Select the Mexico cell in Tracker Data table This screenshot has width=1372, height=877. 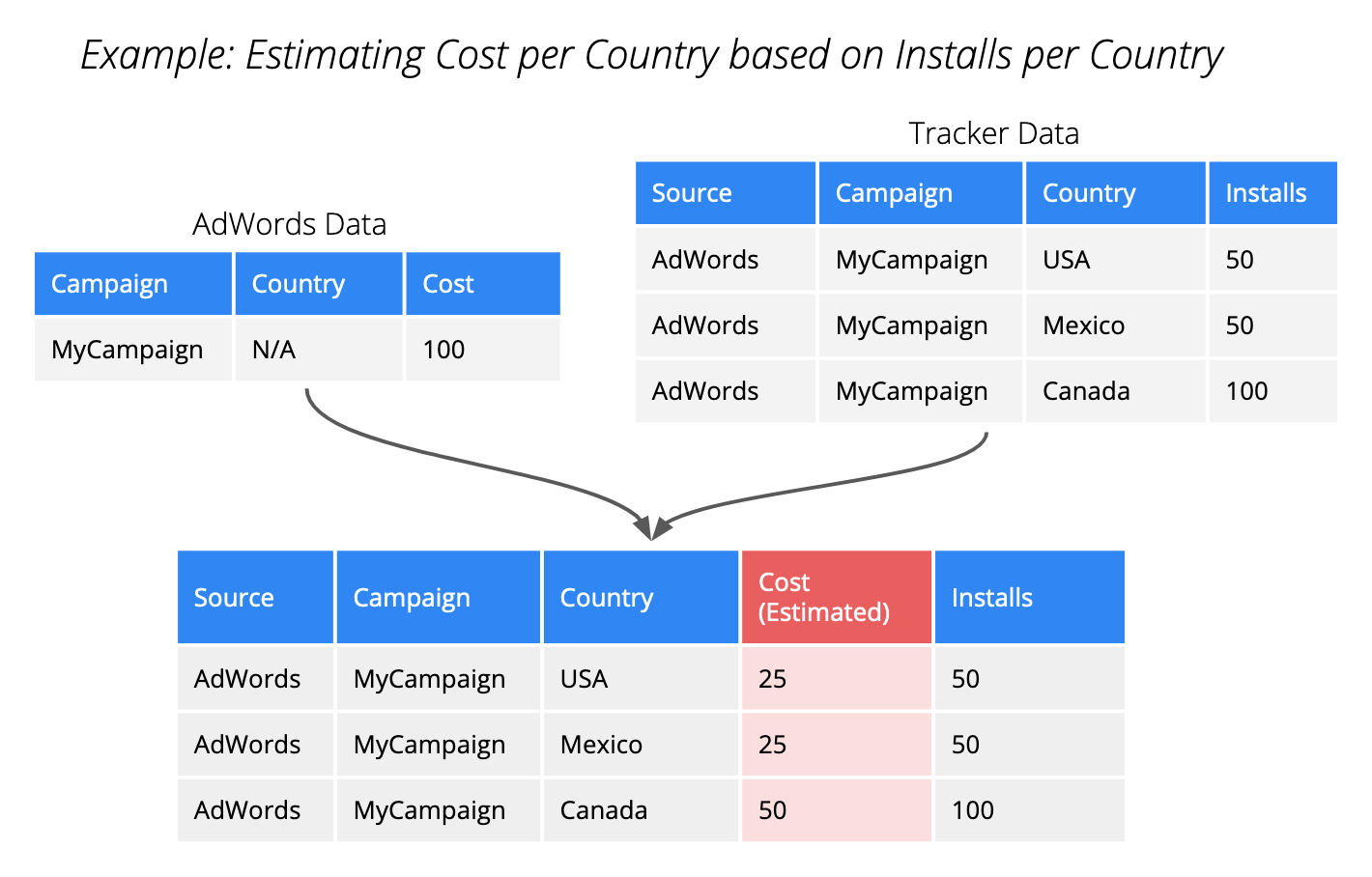tap(1115, 325)
